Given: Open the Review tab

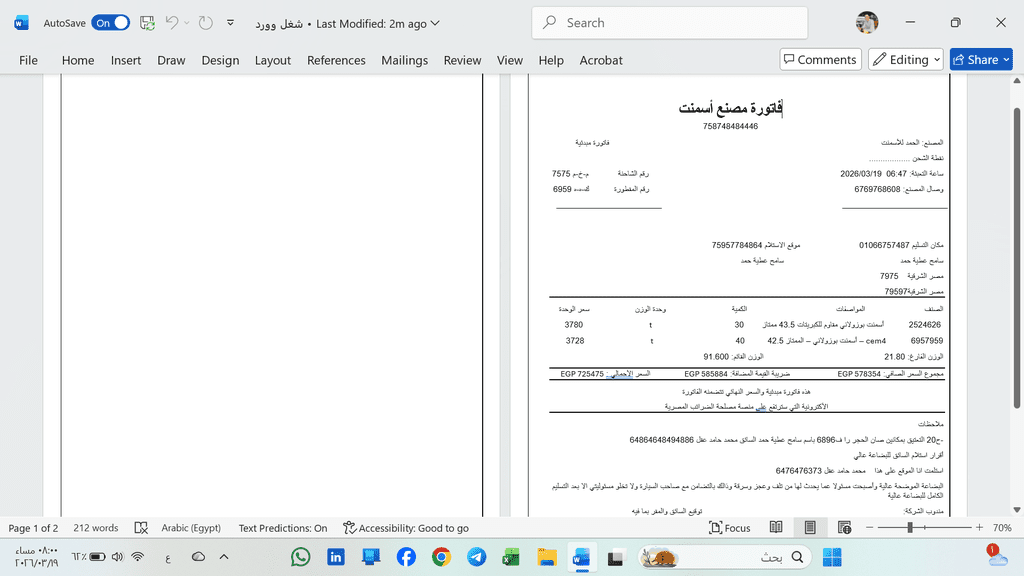Looking at the screenshot, I should (462, 60).
